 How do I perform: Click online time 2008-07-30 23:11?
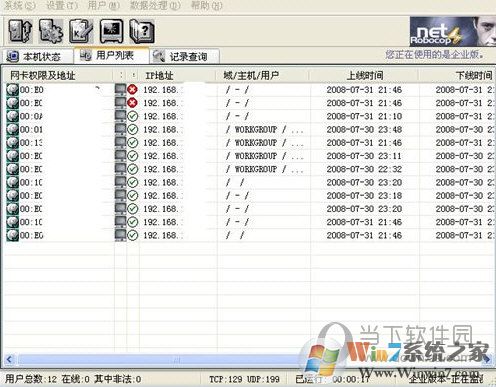tap(364, 156)
